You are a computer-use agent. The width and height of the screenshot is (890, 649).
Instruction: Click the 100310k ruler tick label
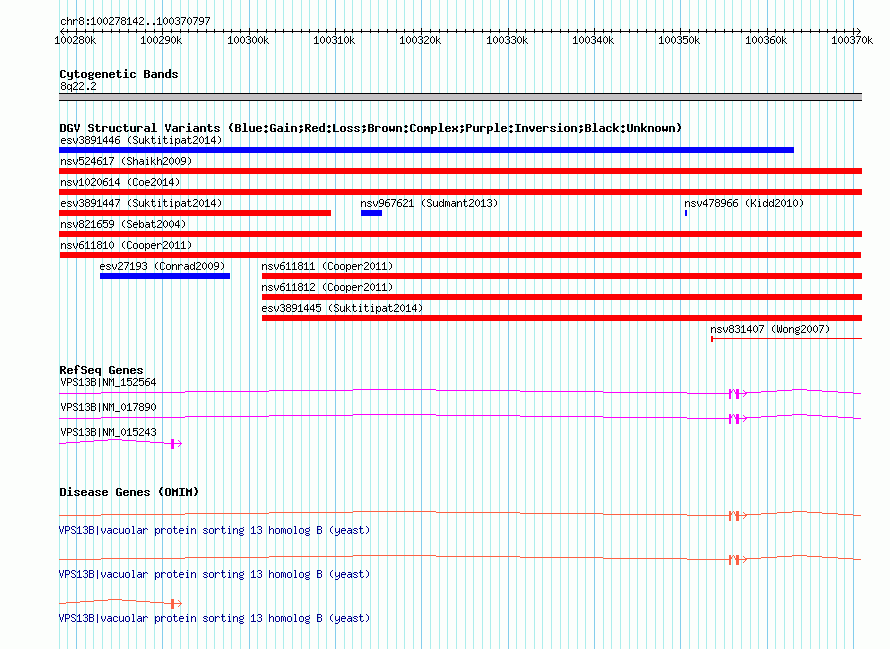(x=334, y=40)
